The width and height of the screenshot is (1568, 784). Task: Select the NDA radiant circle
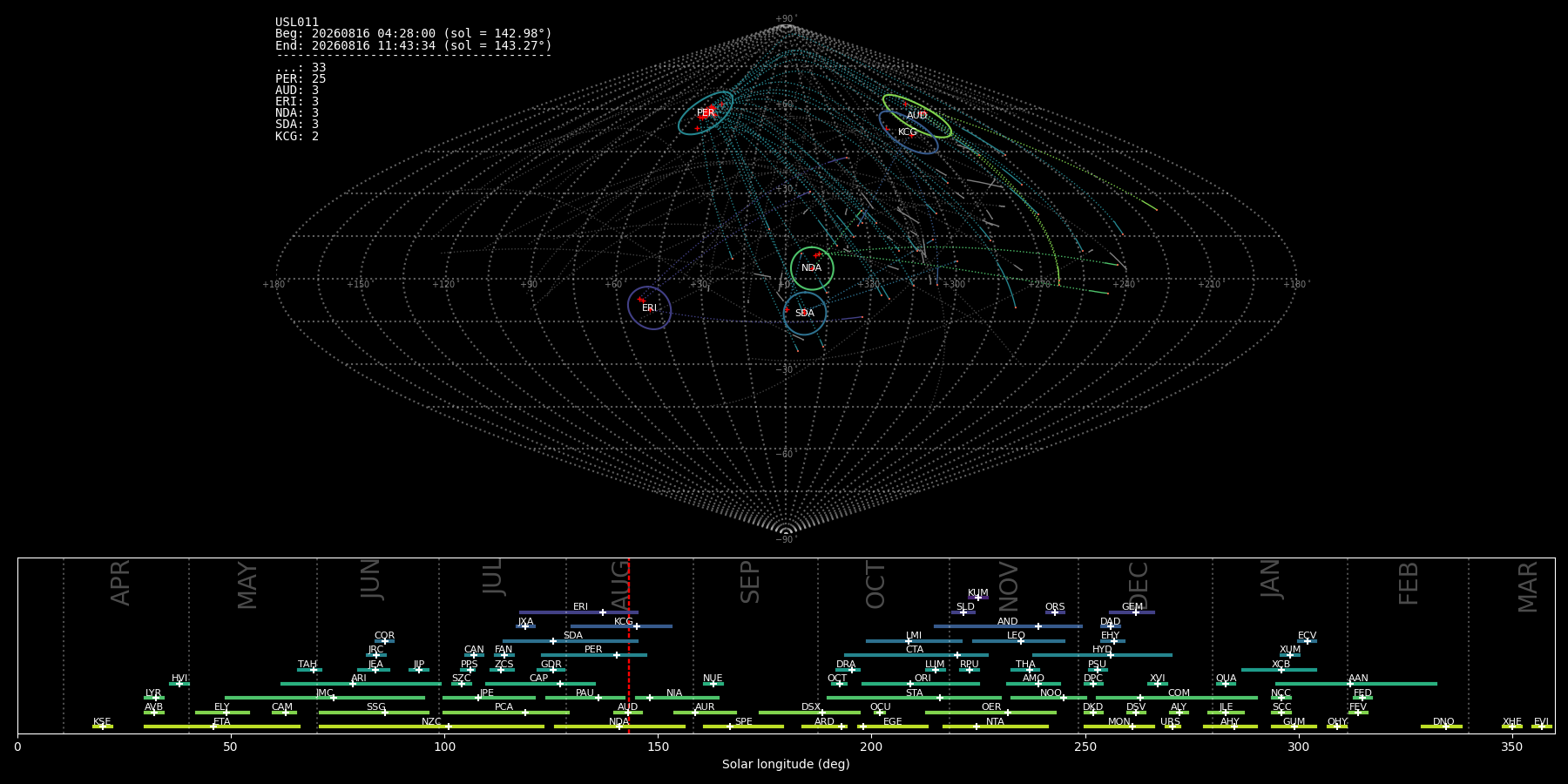812,268
